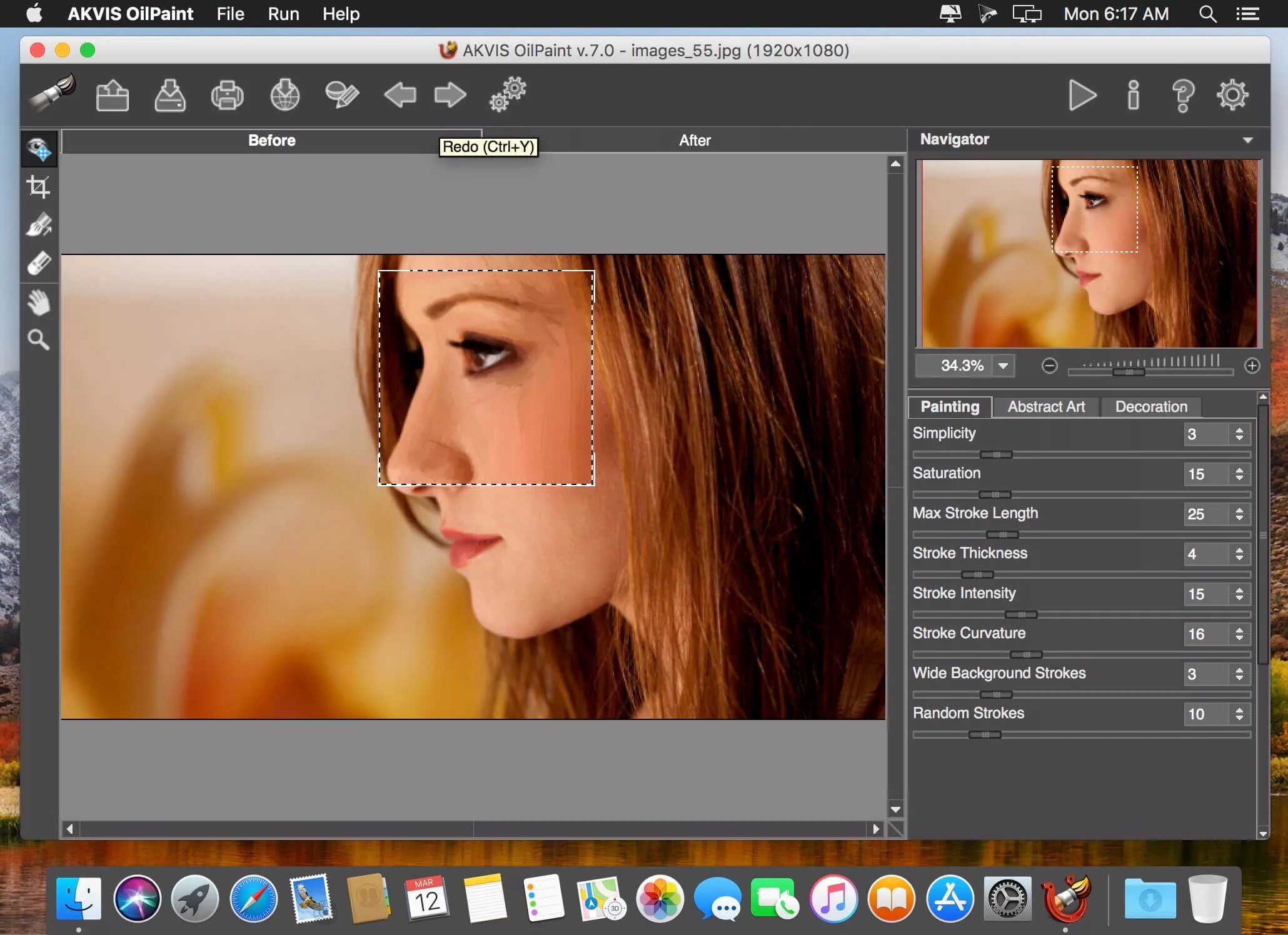Click zoom-in plus button in Navigator
Viewport: 1288px width, 935px height.
(x=1252, y=366)
